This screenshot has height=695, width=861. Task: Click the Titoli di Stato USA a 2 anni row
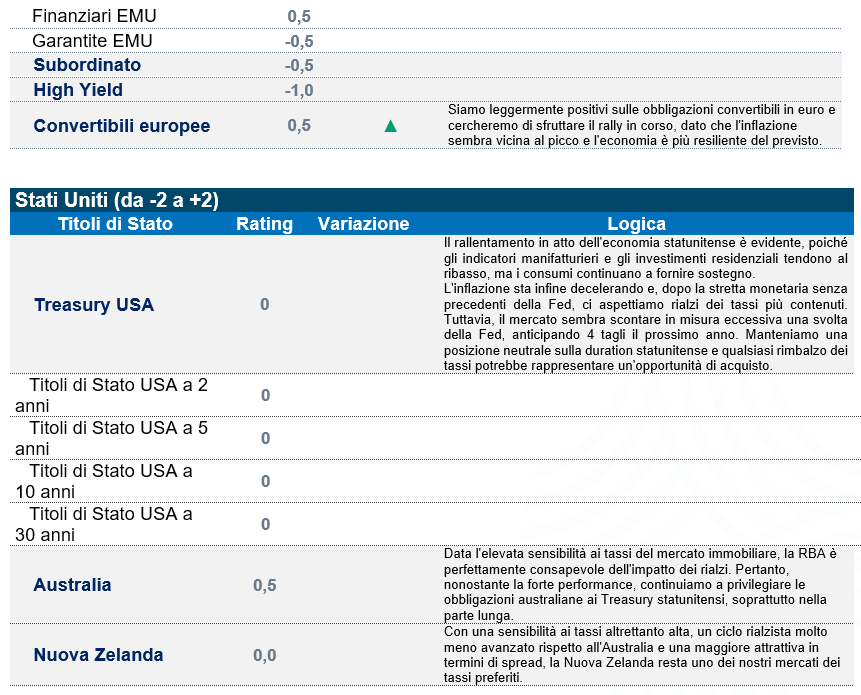(111, 395)
